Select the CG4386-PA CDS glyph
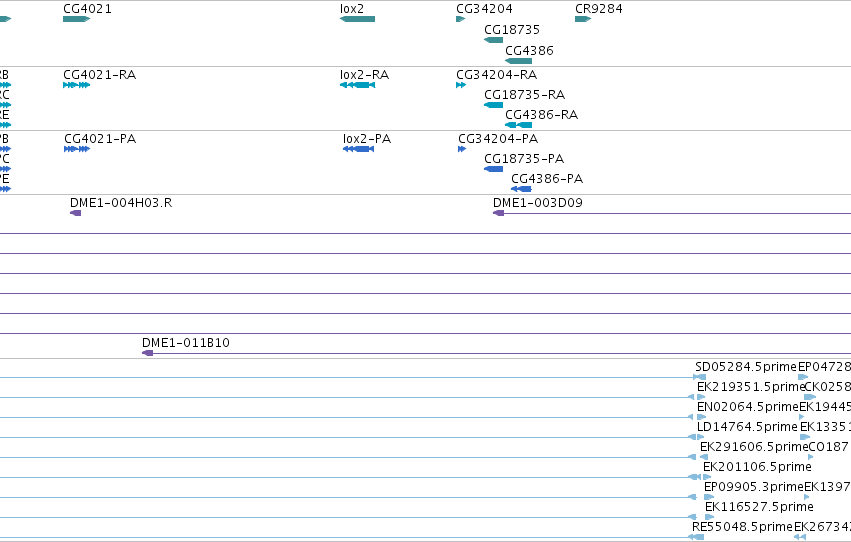Viewport: 851px width, 542px height. pyautogui.click(x=521, y=189)
